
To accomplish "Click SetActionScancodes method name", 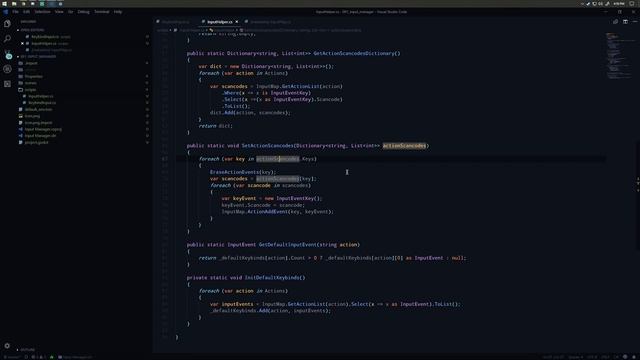I will pos(267,146).
